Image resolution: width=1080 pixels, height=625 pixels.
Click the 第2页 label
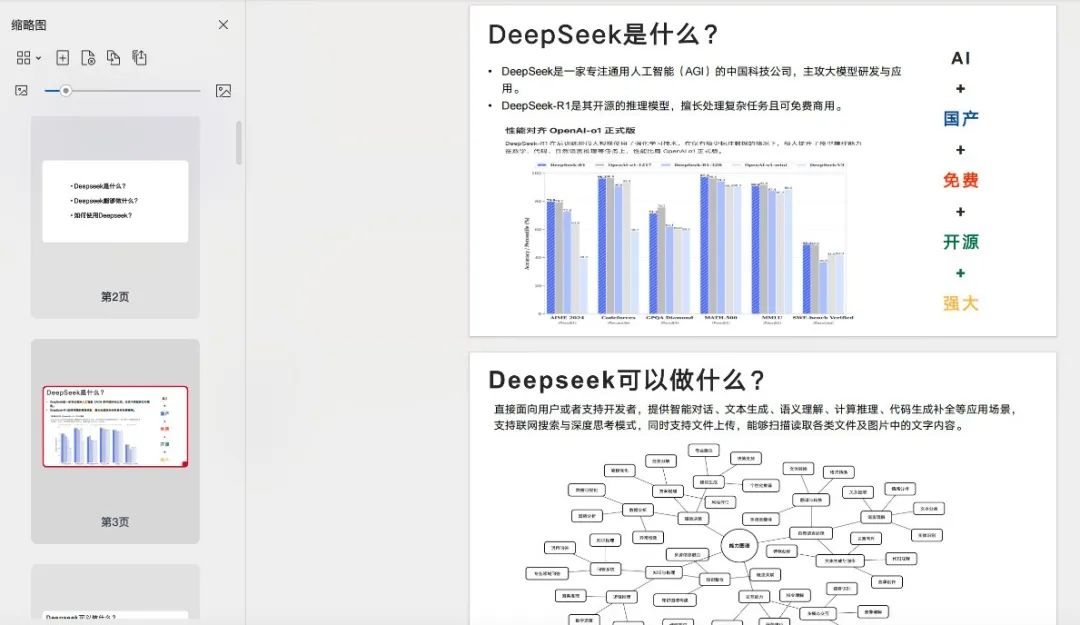pyautogui.click(x=115, y=297)
